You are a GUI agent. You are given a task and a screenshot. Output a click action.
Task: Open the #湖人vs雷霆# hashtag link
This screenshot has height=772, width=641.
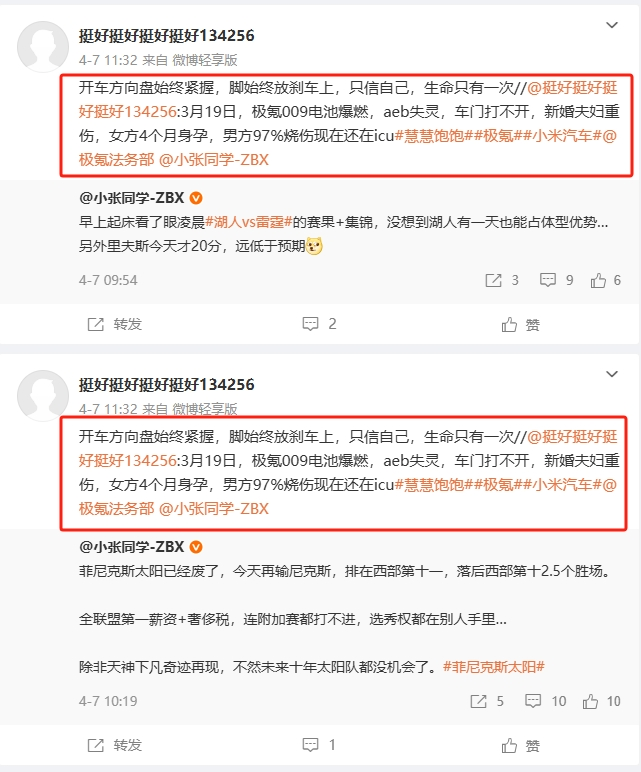tap(249, 222)
